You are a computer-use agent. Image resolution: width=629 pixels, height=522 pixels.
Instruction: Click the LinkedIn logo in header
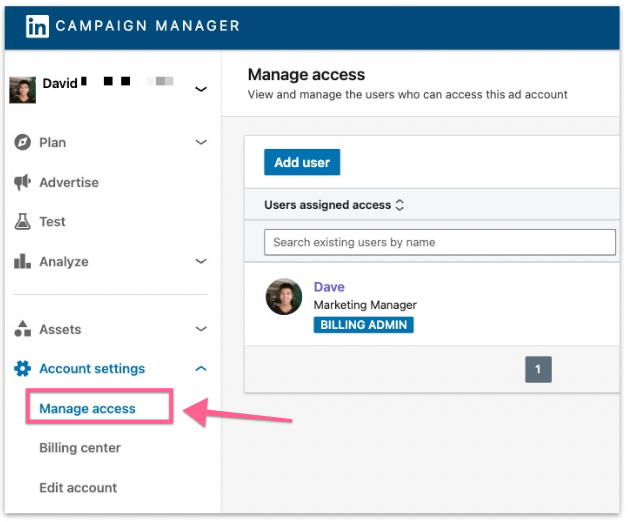pos(37,26)
